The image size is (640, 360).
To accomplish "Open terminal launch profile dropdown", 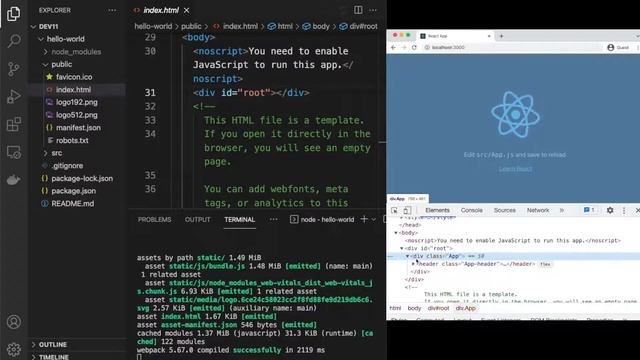I will click(373, 220).
